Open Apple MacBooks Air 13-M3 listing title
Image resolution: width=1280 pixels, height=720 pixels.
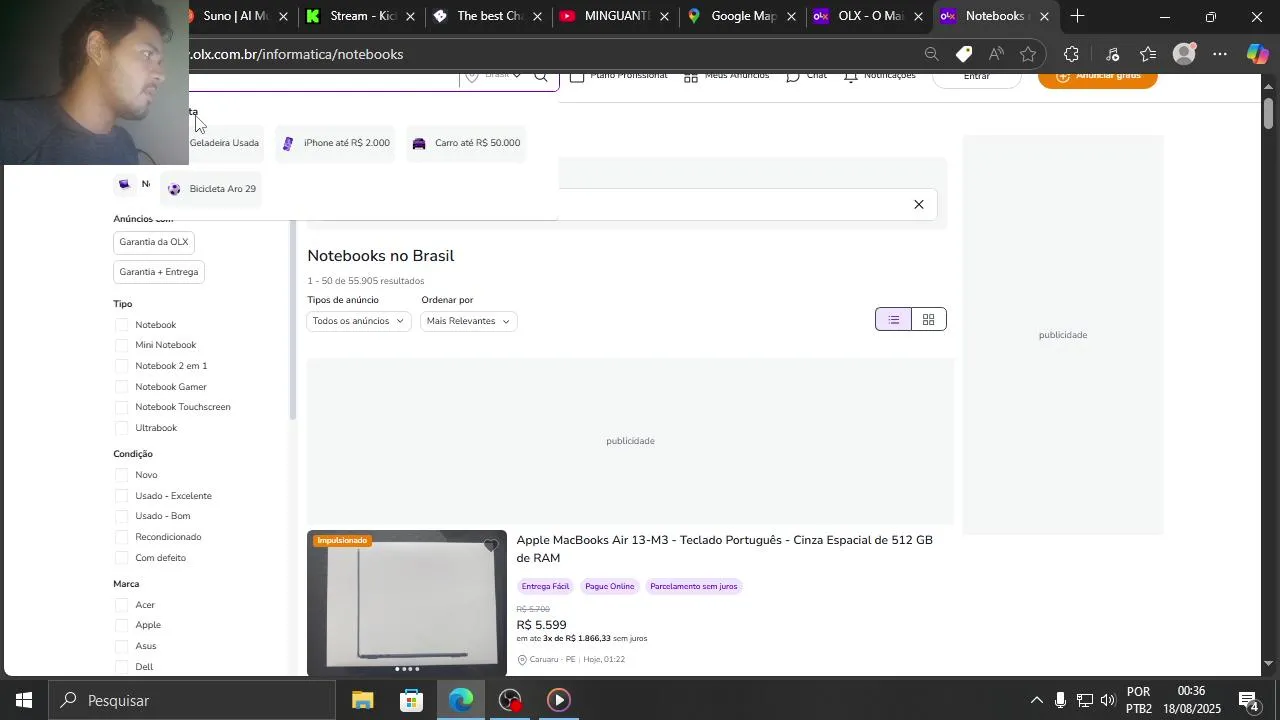pyautogui.click(x=724, y=549)
